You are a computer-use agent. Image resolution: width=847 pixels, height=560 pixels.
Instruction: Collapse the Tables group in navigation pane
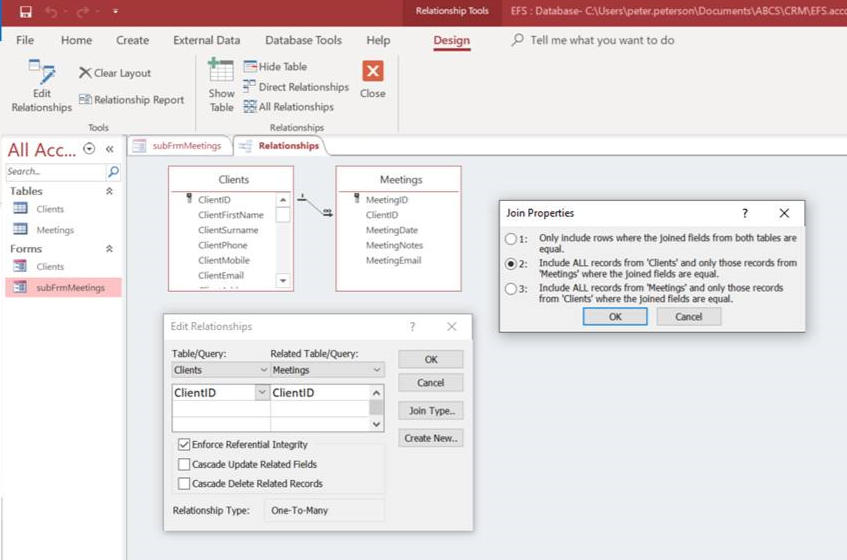pyautogui.click(x=109, y=191)
